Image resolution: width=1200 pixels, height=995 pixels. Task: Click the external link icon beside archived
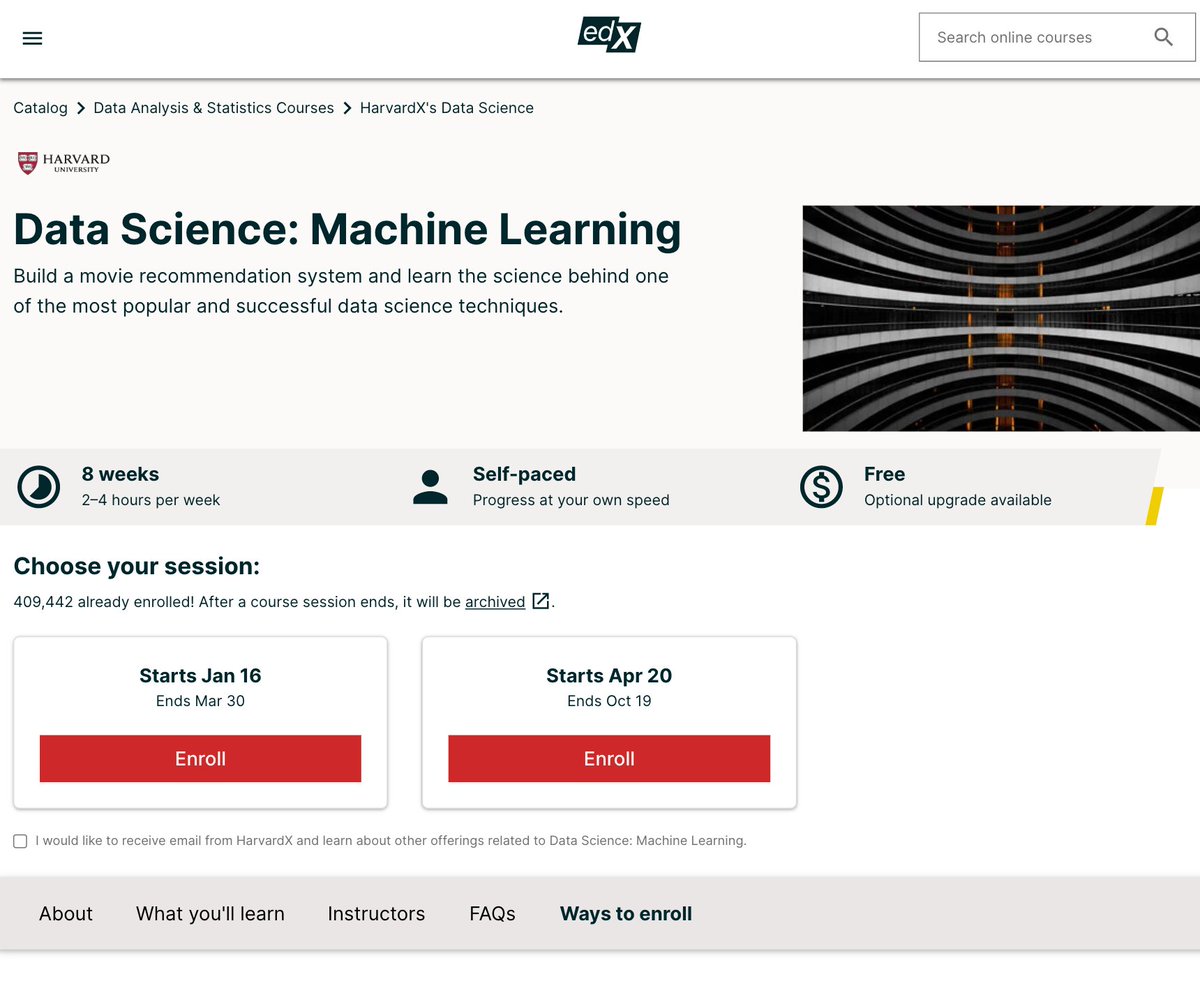[540, 601]
